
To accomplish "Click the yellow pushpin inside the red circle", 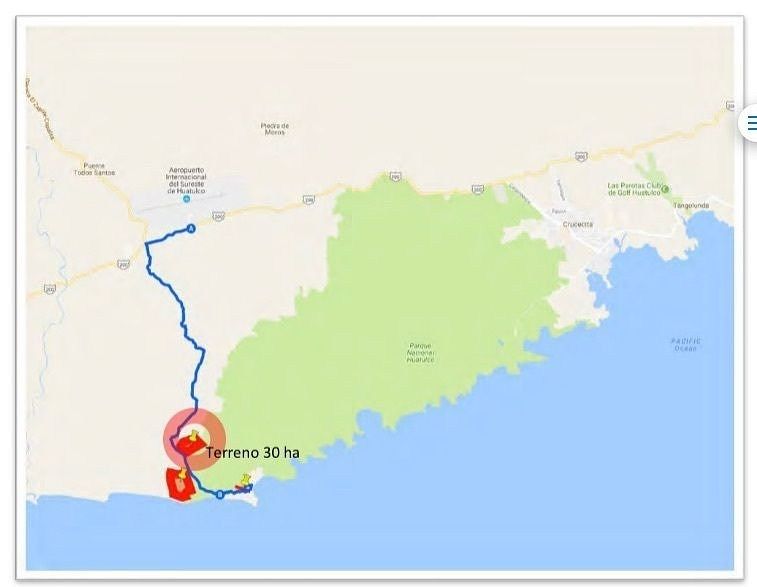I will coord(194,435).
